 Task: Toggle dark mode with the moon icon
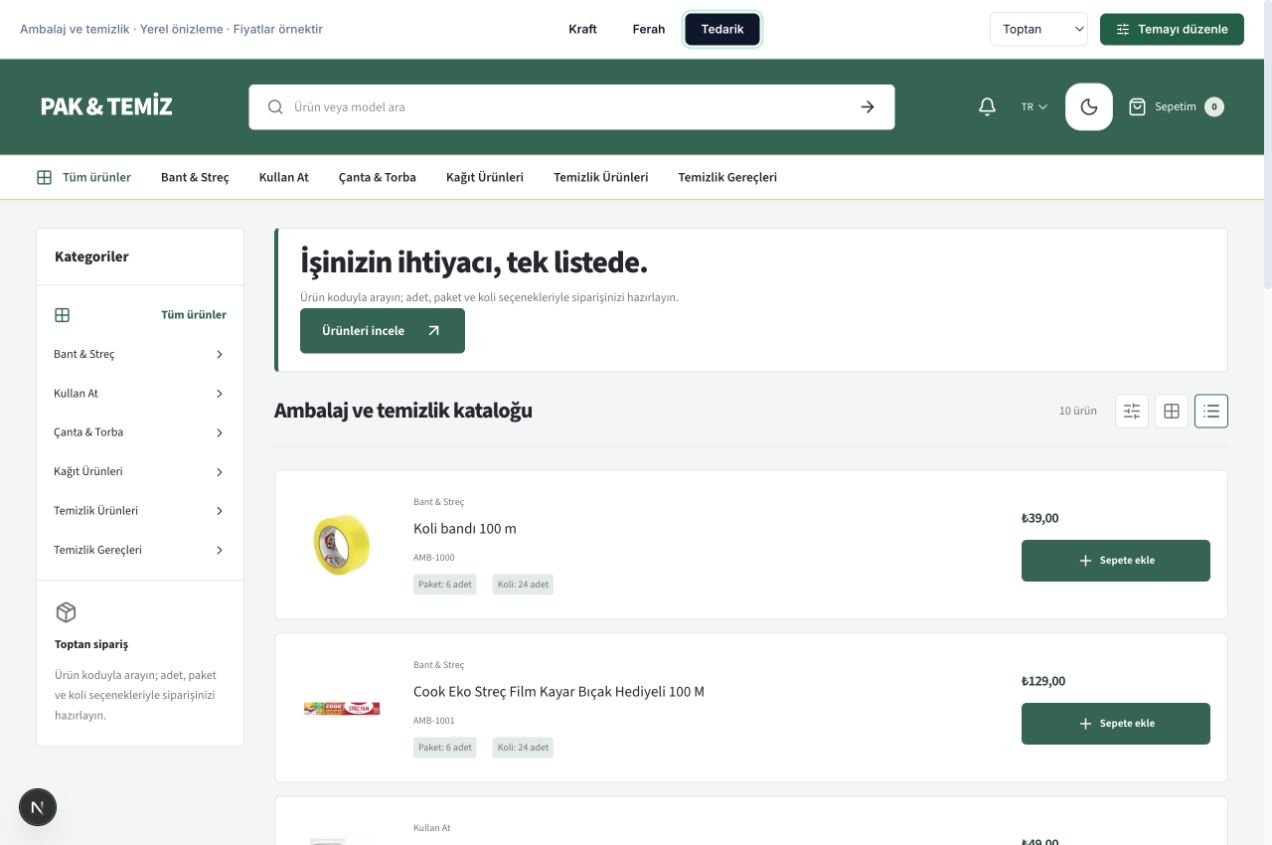pos(1089,107)
